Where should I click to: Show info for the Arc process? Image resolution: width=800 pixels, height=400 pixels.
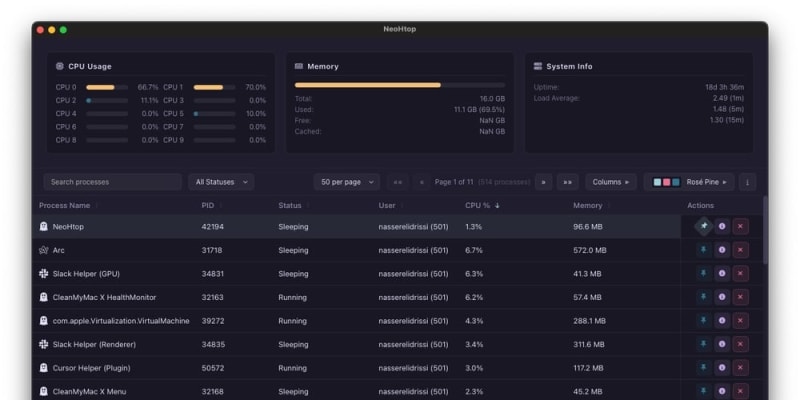pyautogui.click(x=722, y=250)
